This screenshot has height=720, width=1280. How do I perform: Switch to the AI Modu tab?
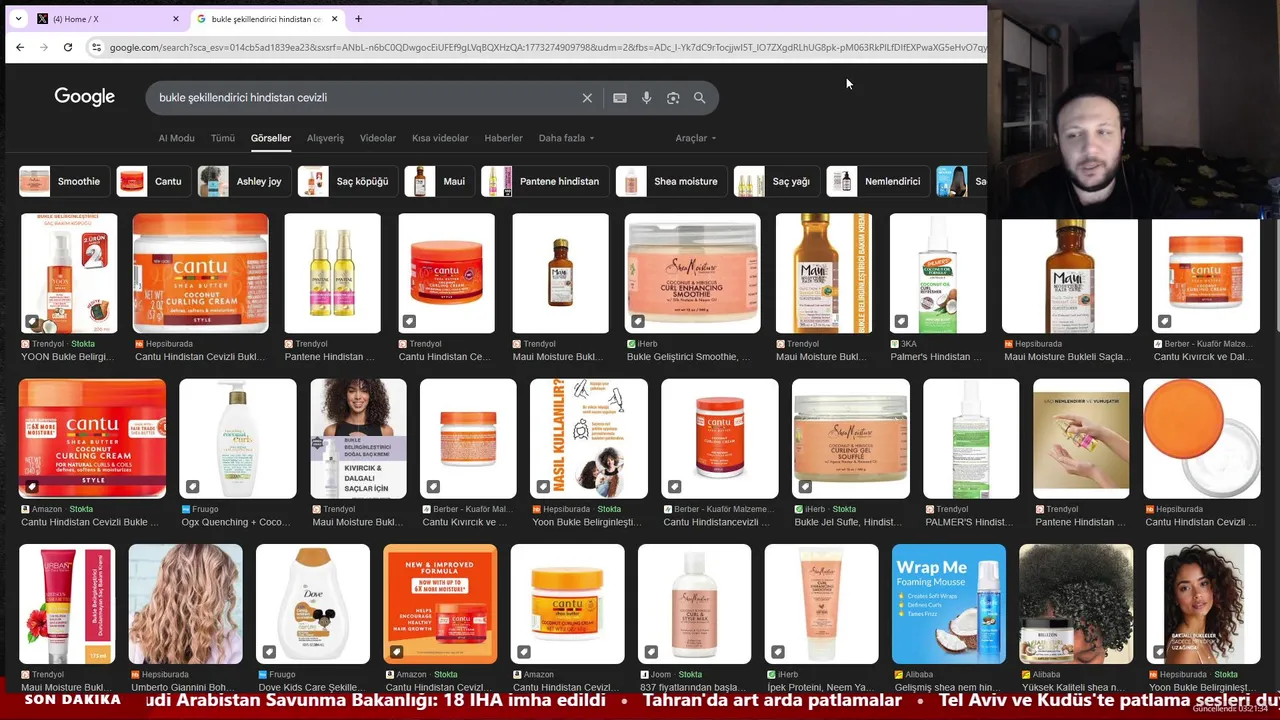pos(176,138)
